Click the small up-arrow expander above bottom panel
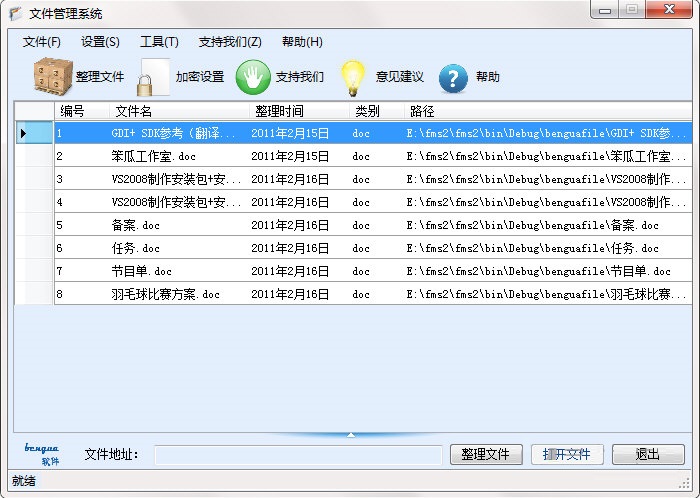Image resolution: width=700 pixels, height=498 pixels. [x=351, y=435]
